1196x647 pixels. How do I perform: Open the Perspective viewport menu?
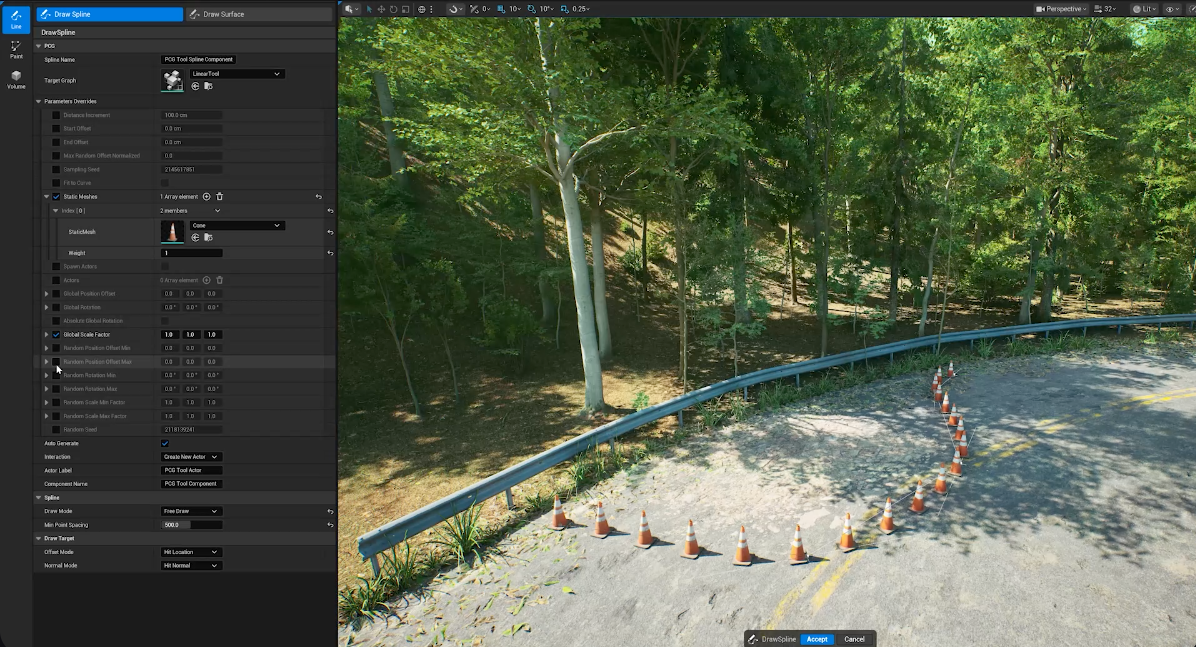click(x=1064, y=9)
